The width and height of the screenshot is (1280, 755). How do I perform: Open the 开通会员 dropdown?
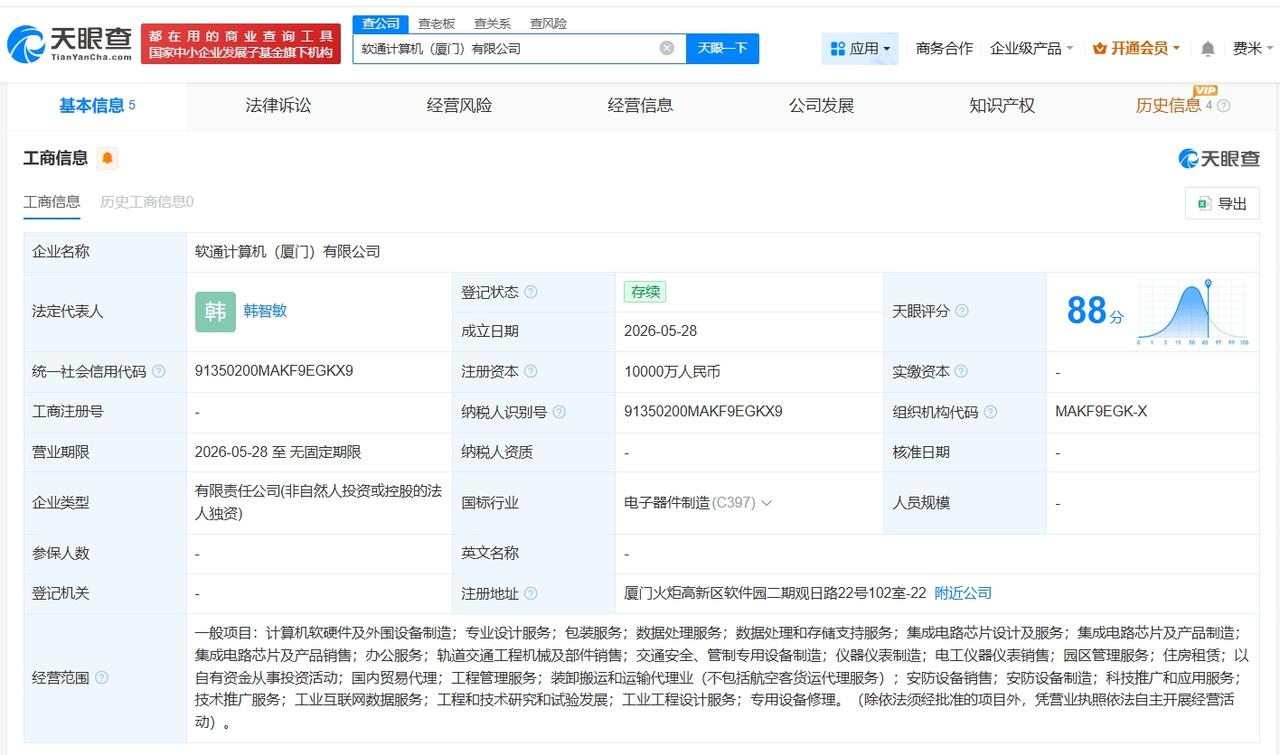pyautogui.click(x=1136, y=48)
